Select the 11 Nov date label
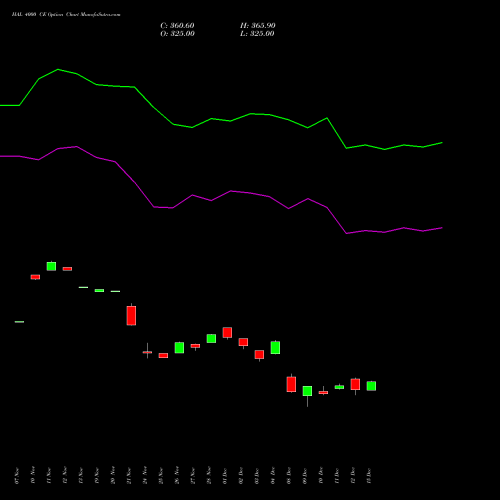Screen dimensions: 500x500 click(x=49, y=476)
